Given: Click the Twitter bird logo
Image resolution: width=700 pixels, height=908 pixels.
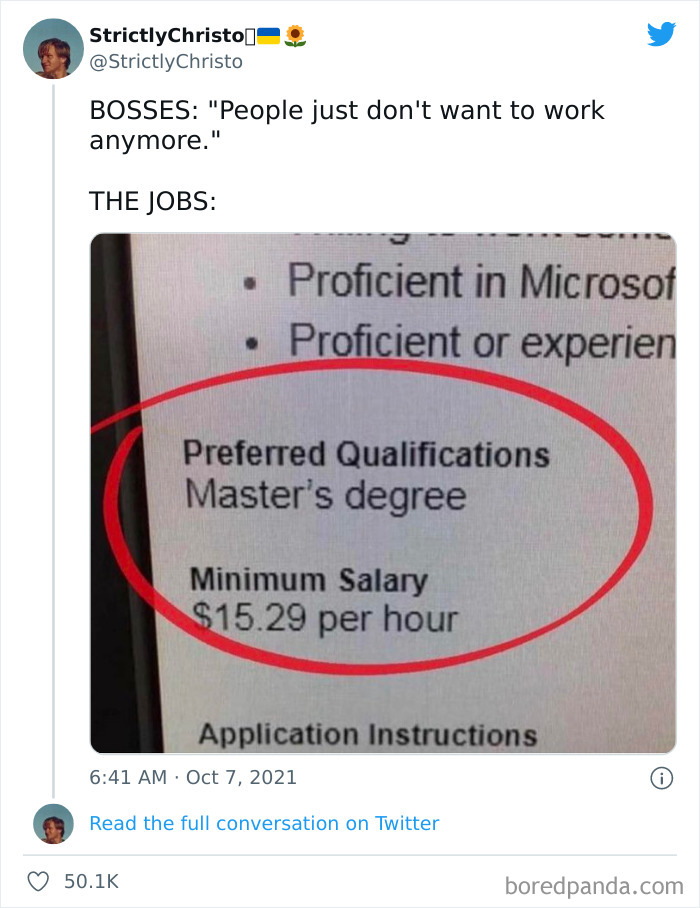Looking at the screenshot, I should (661, 35).
